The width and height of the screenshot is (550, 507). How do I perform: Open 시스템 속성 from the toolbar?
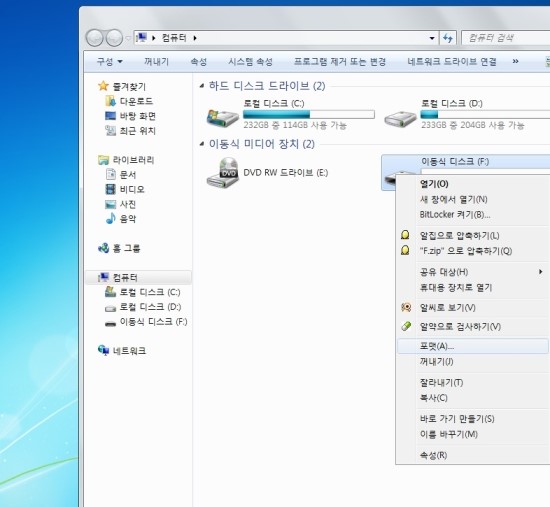[x=250, y=62]
